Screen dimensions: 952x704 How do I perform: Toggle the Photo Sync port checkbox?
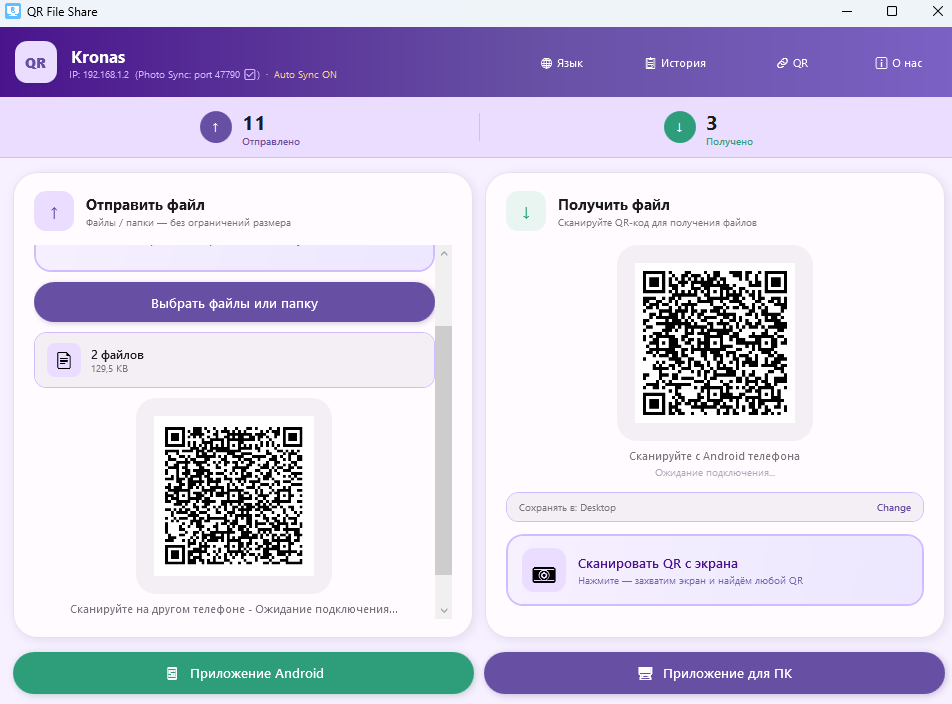[x=252, y=75]
